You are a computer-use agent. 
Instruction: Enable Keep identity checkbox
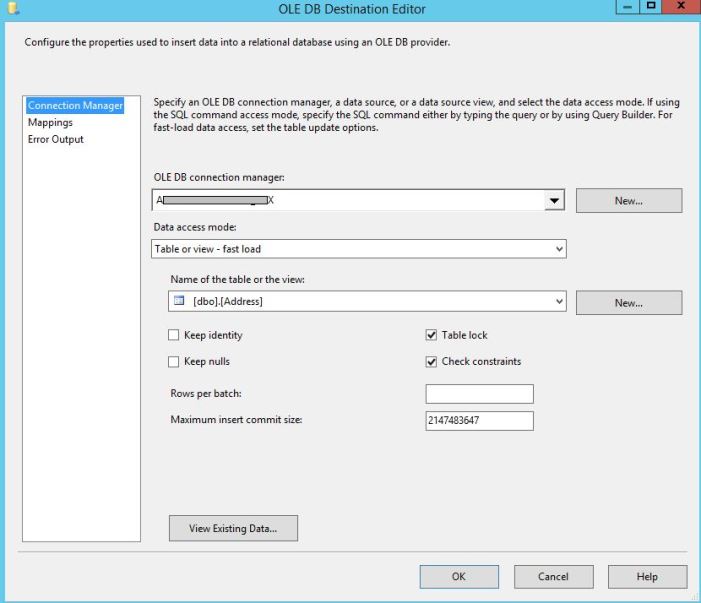pyautogui.click(x=173, y=335)
